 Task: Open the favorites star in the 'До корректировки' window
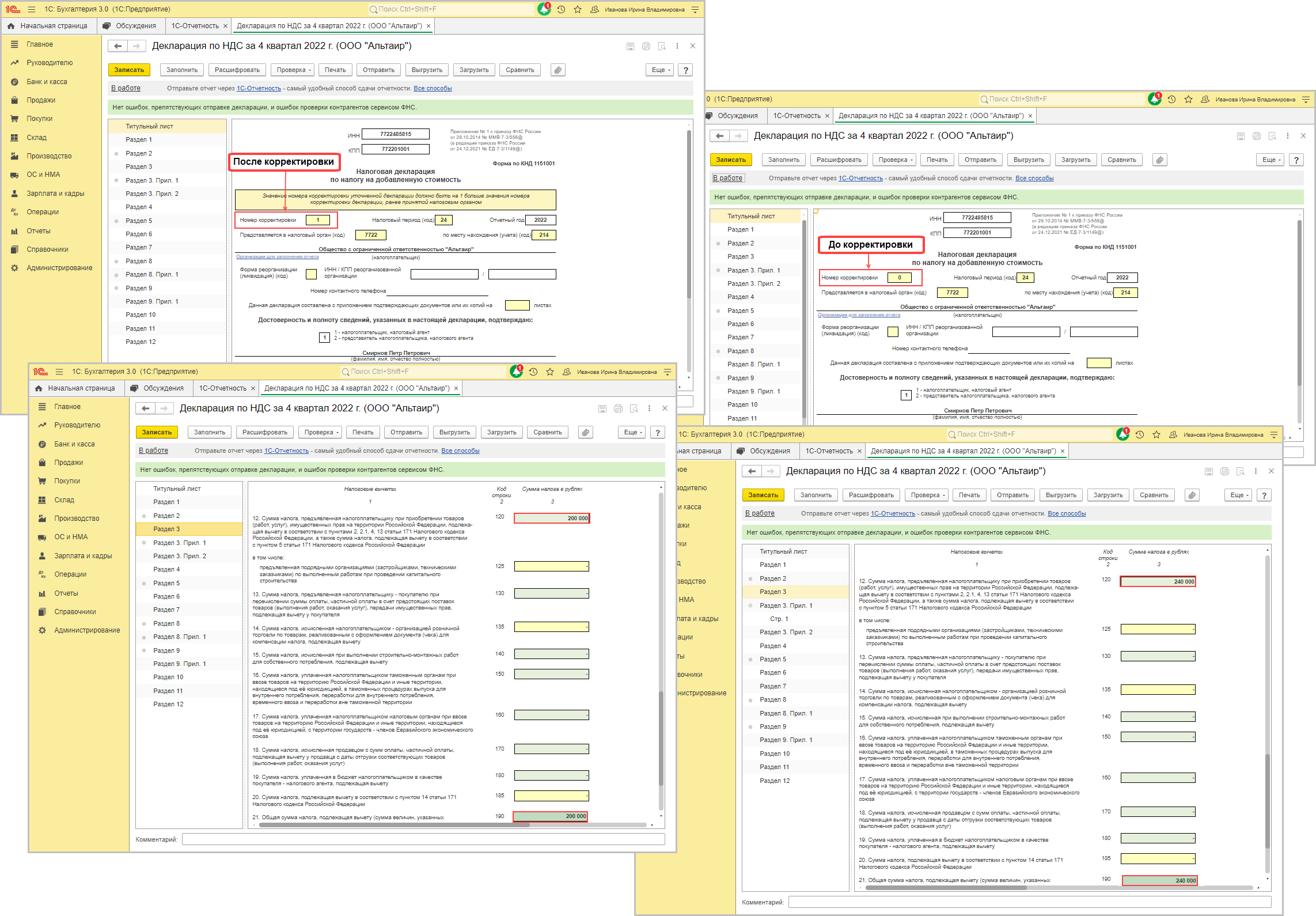point(1188,99)
